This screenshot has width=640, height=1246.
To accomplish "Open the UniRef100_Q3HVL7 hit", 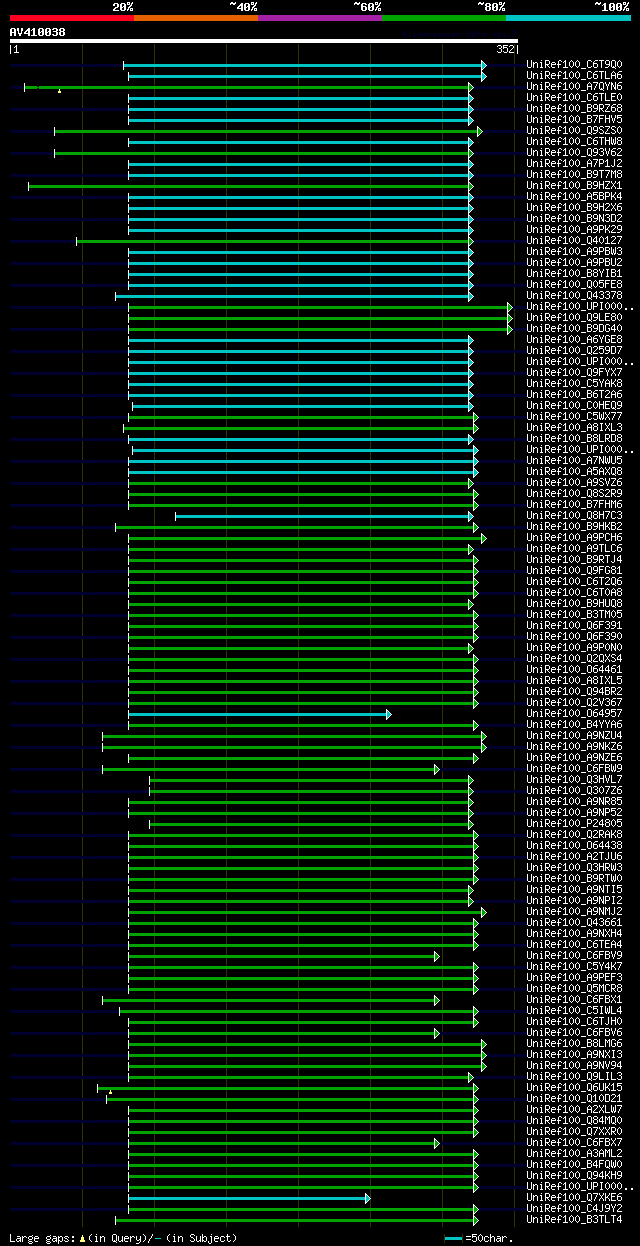I will pyautogui.click(x=574, y=780).
